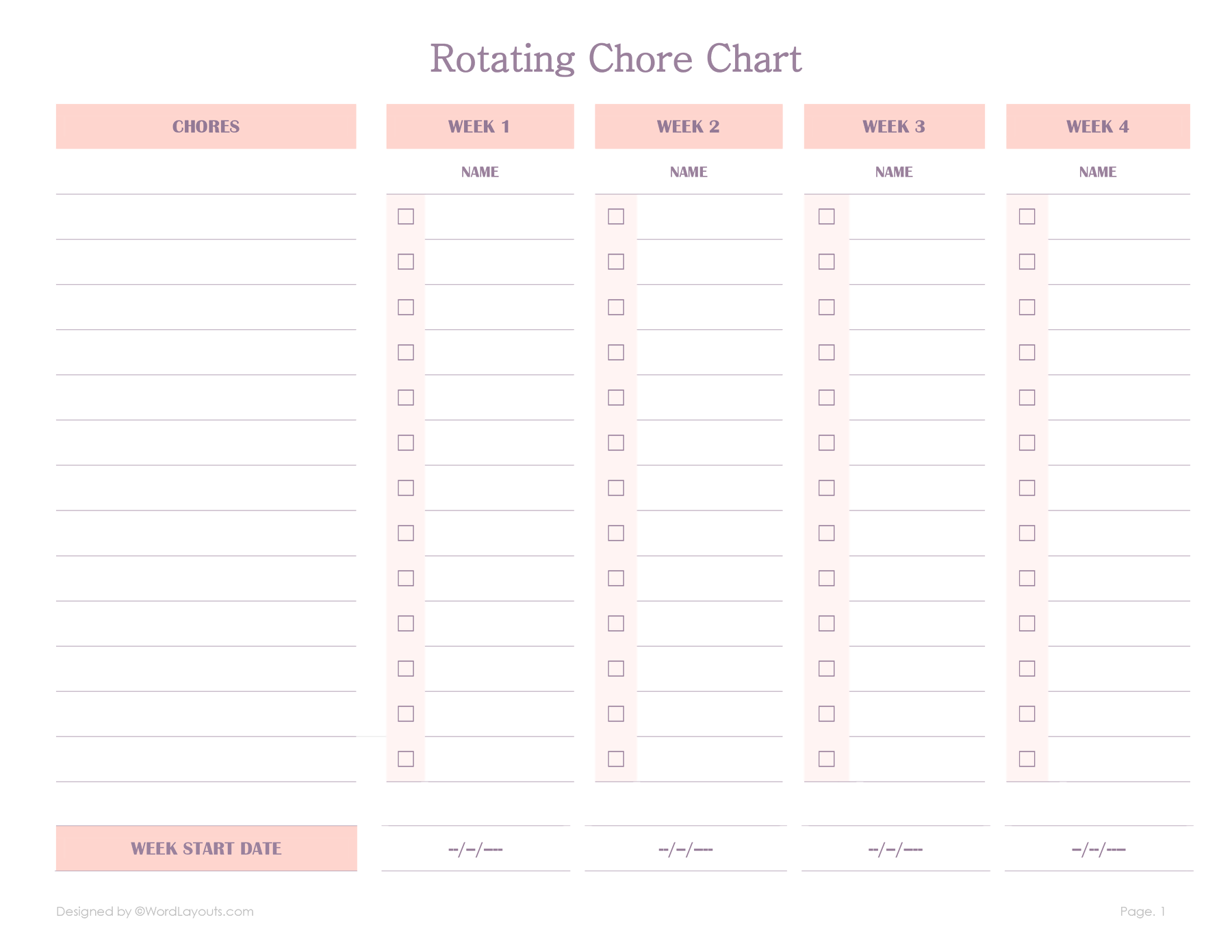Check the first checkbox under Week 2
The height and width of the screenshot is (952, 1232).
coord(616,216)
